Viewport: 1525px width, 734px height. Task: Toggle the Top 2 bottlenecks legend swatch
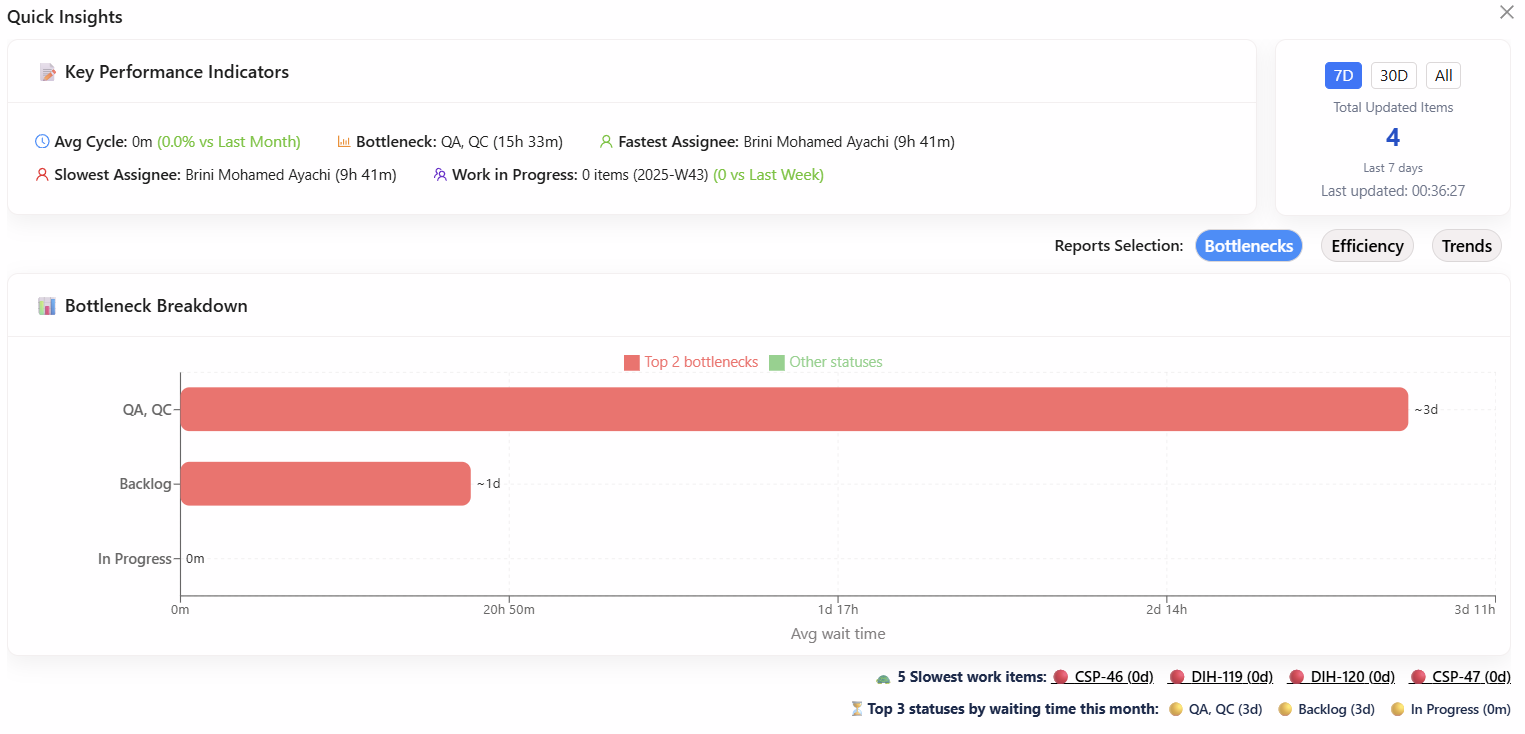tap(632, 363)
